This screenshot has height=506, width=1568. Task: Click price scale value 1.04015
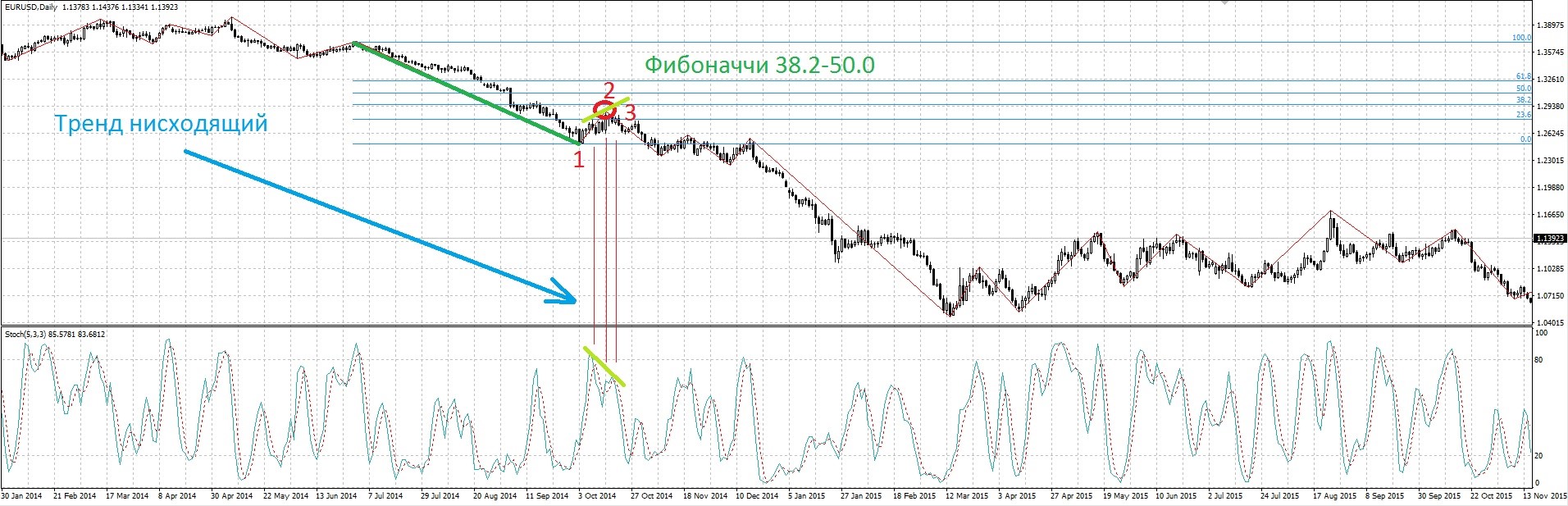click(1550, 323)
